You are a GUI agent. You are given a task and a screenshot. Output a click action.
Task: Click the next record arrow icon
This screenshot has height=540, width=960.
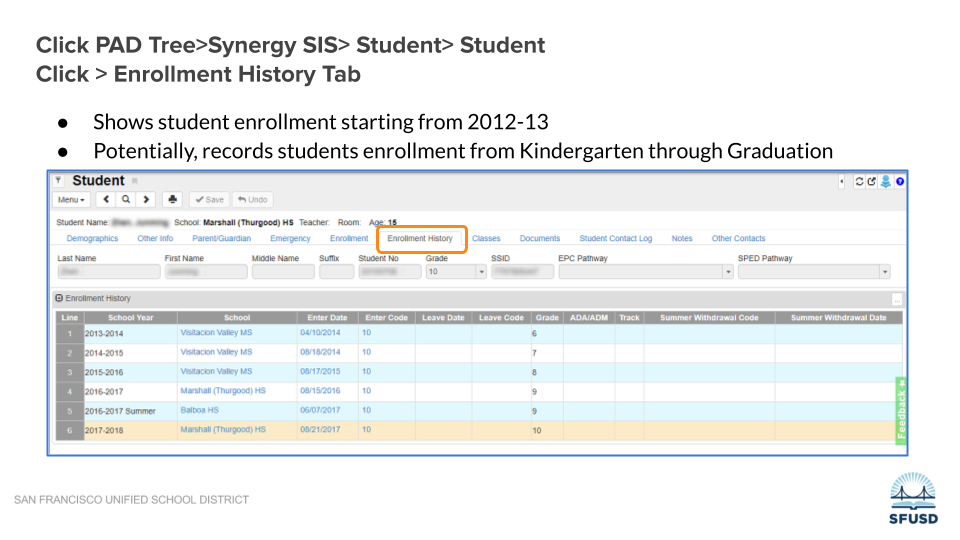coord(147,199)
